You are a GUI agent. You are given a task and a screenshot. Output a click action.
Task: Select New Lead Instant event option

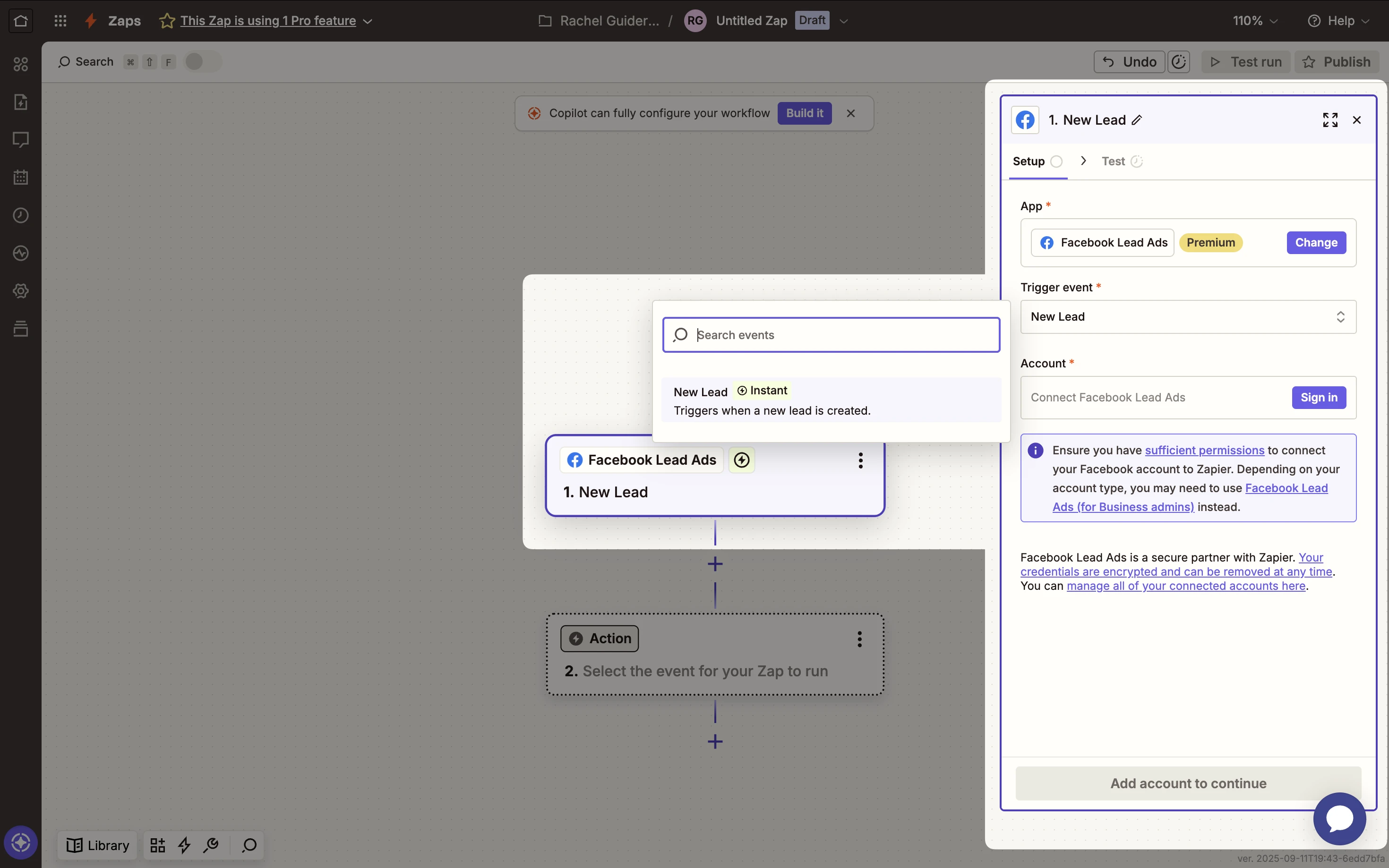pyautogui.click(x=831, y=400)
